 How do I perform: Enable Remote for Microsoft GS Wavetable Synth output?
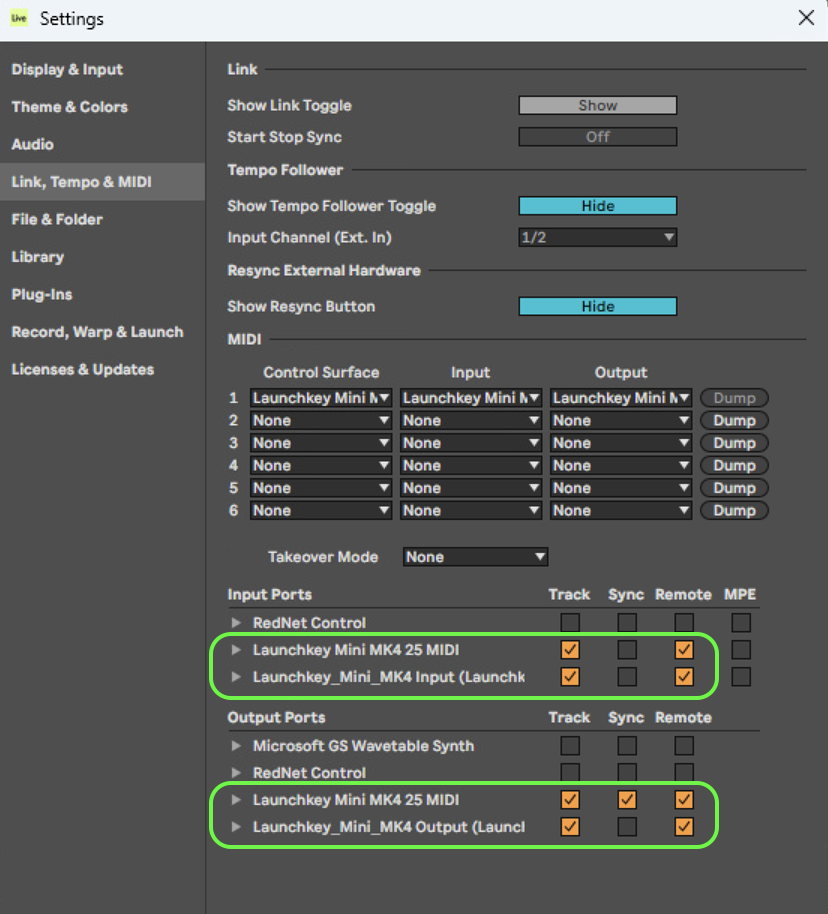tap(684, 746)
